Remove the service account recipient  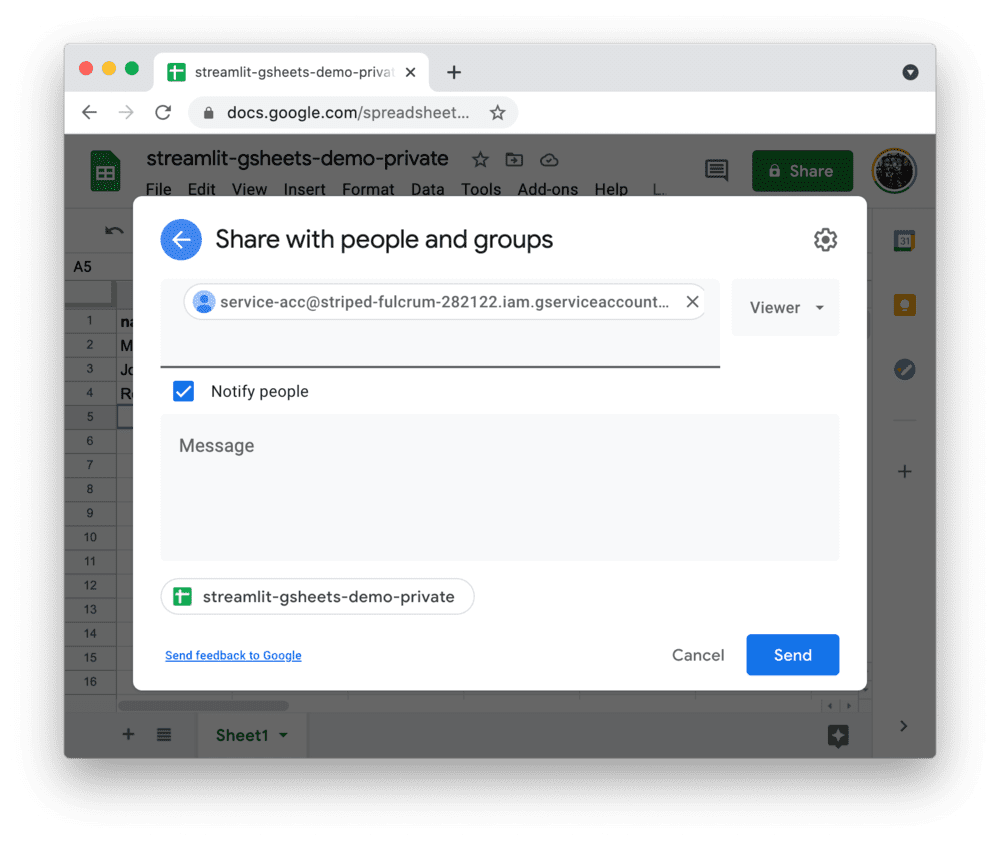coord(692,301)
